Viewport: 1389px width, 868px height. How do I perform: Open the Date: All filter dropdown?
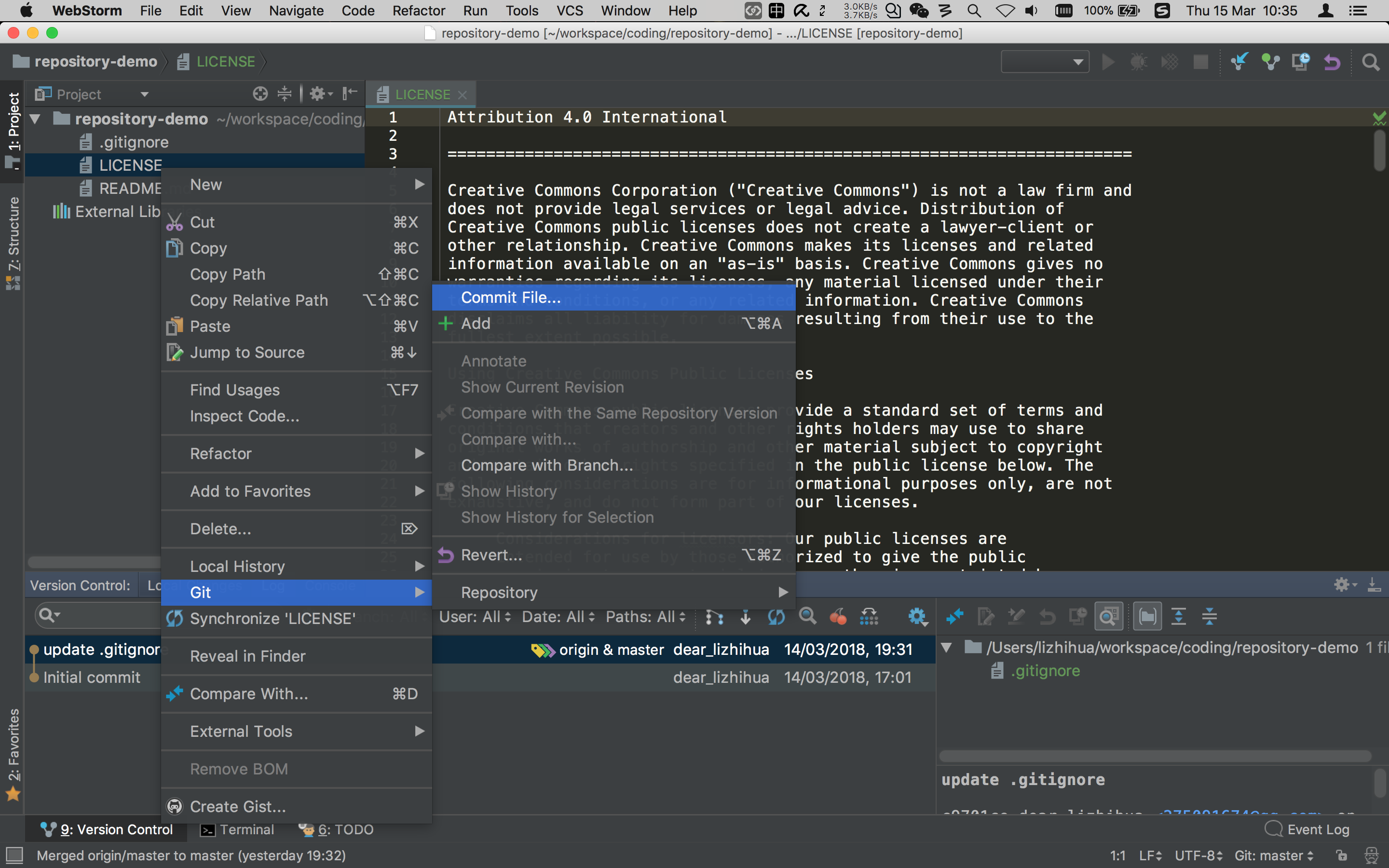coord(558,616)
